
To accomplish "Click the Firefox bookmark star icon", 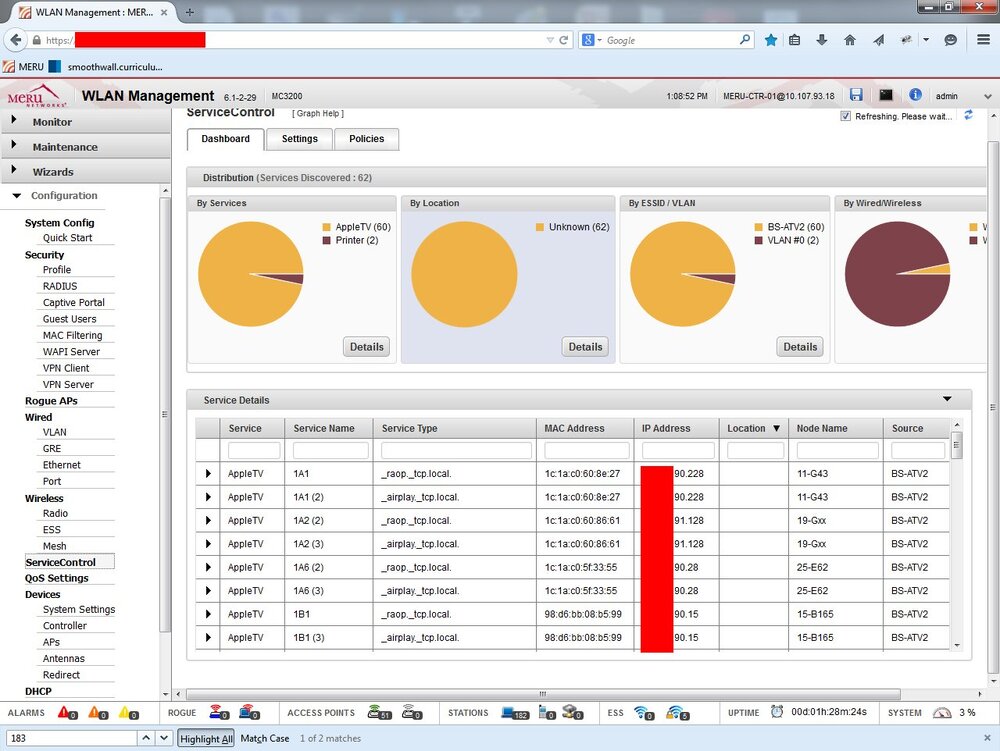I will (x=771, y=40).
